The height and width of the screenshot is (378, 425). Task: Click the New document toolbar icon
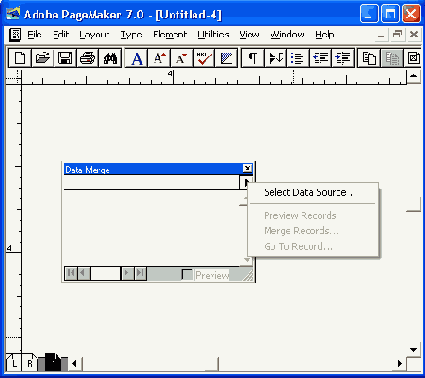pyautogui.click(x=20, y=58)
